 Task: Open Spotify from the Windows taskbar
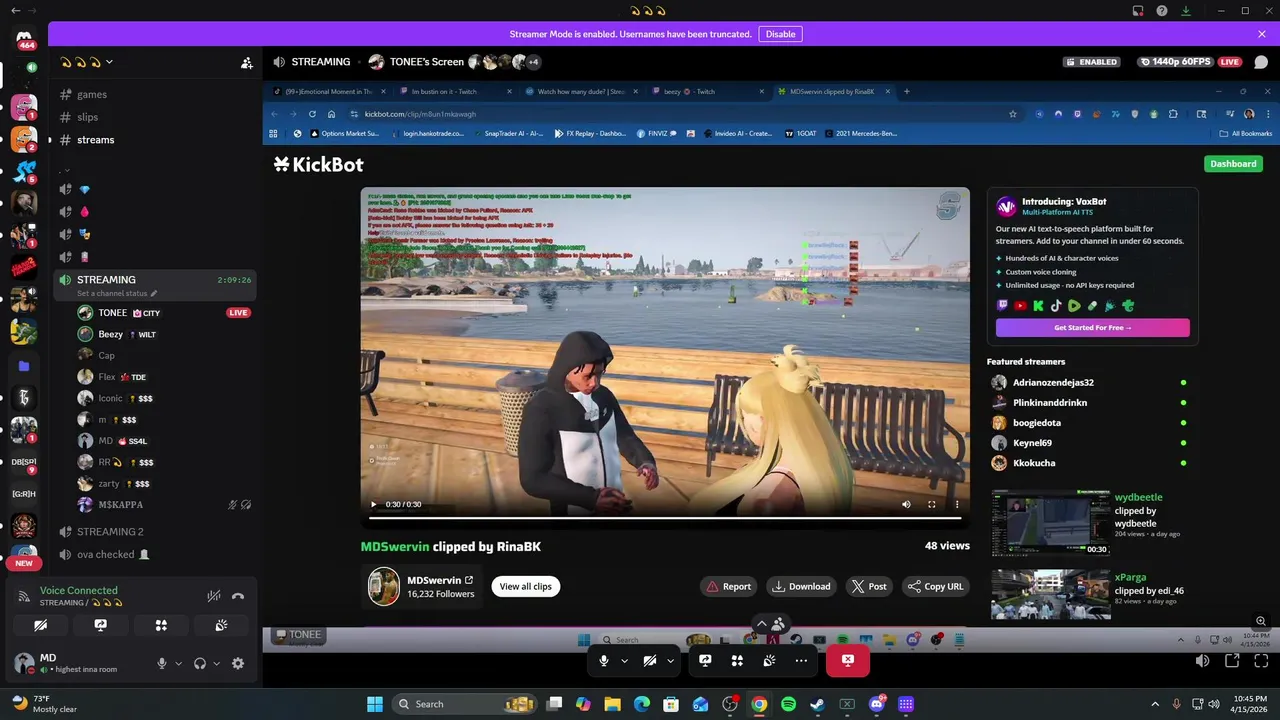(x=788, y=704)
